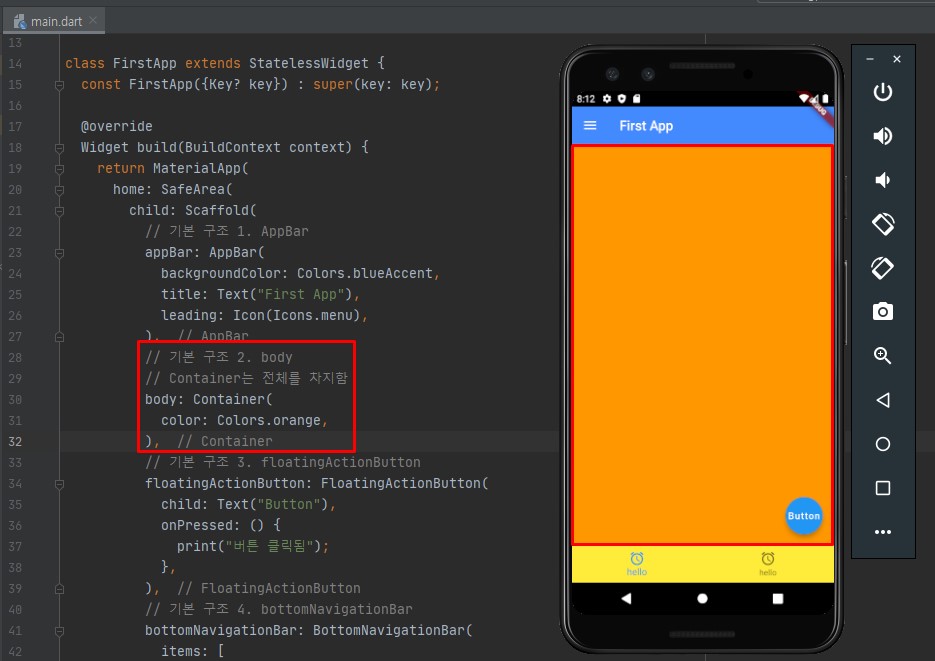Click the emulator power button icon
The image size is (935, 661).
pos(883,92)
